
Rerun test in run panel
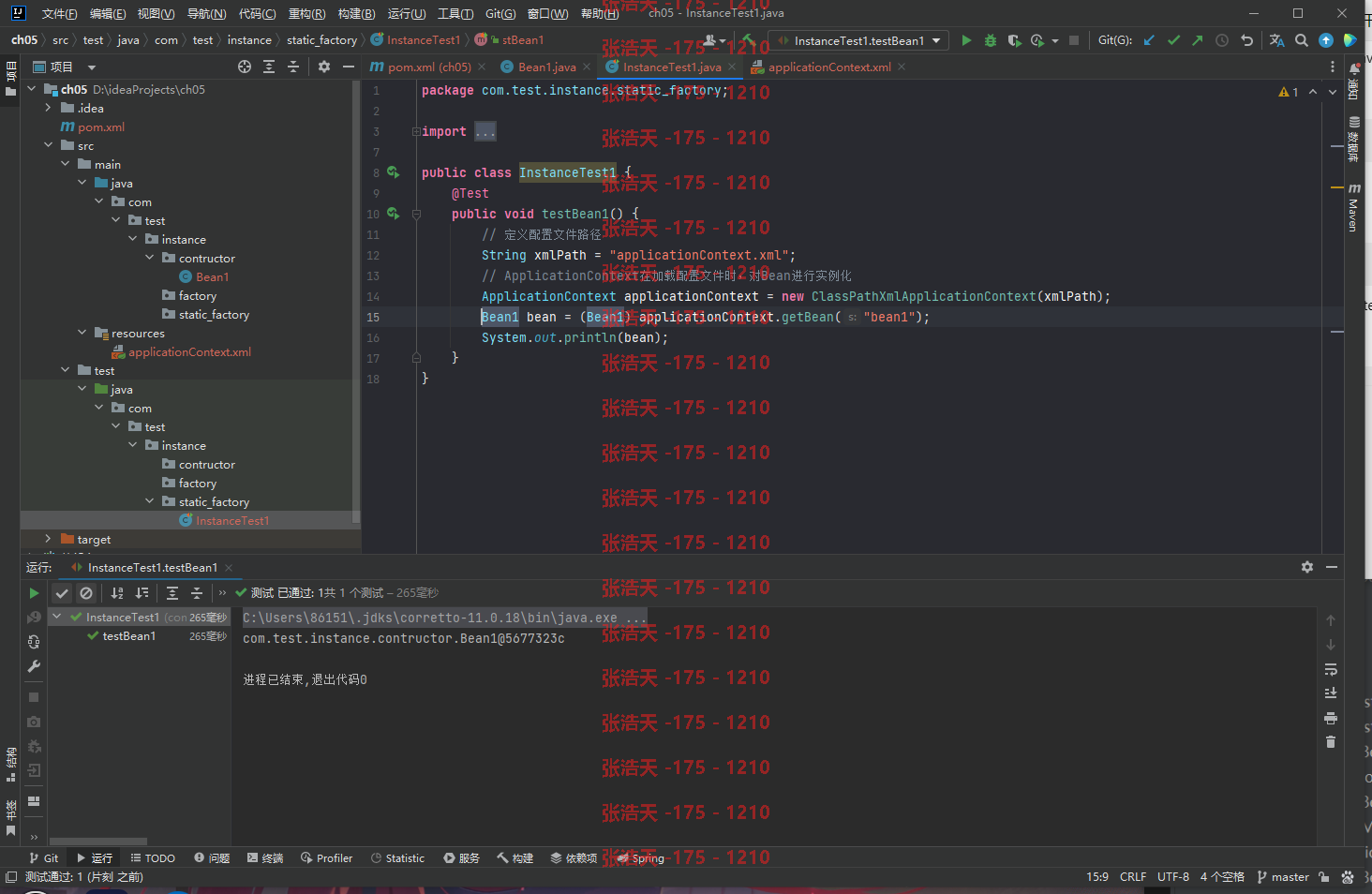pos(34,593)
